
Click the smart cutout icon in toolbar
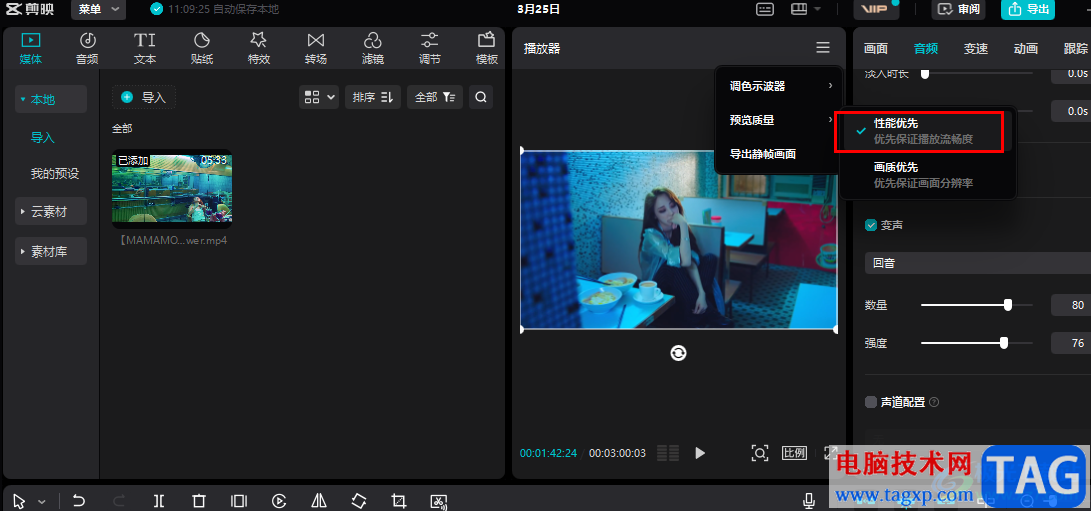[x=438, y=501]
